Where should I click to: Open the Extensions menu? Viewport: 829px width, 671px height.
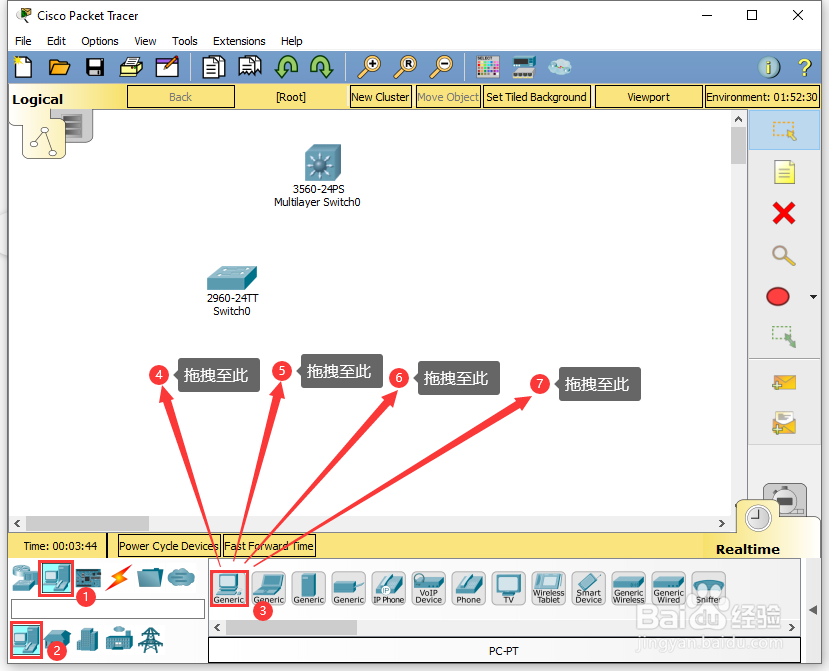click(x=239, y=41)
